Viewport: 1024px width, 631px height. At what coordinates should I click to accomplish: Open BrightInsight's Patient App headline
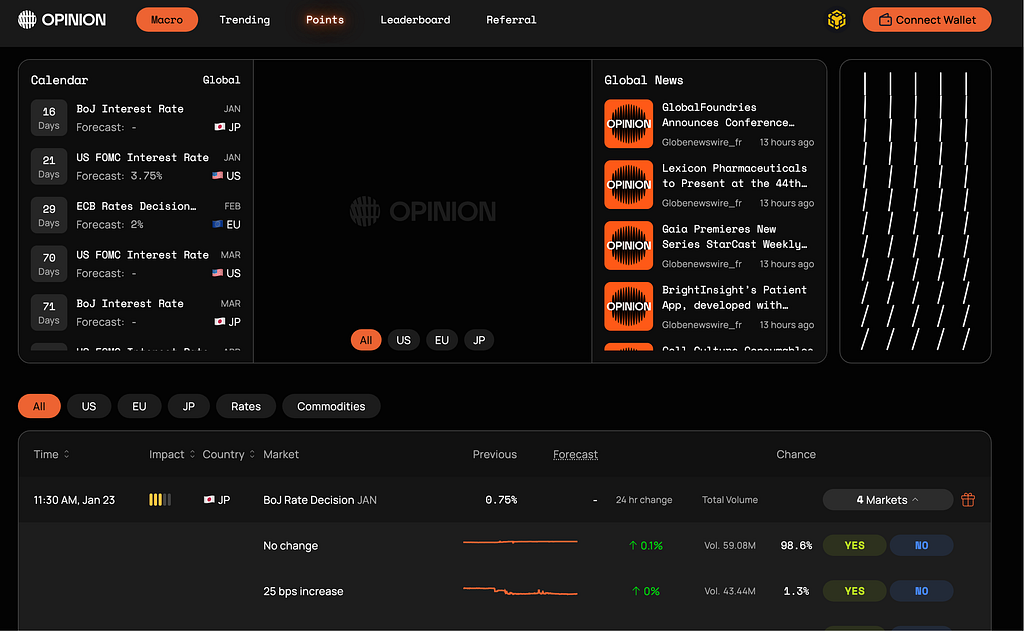[734, 297]
